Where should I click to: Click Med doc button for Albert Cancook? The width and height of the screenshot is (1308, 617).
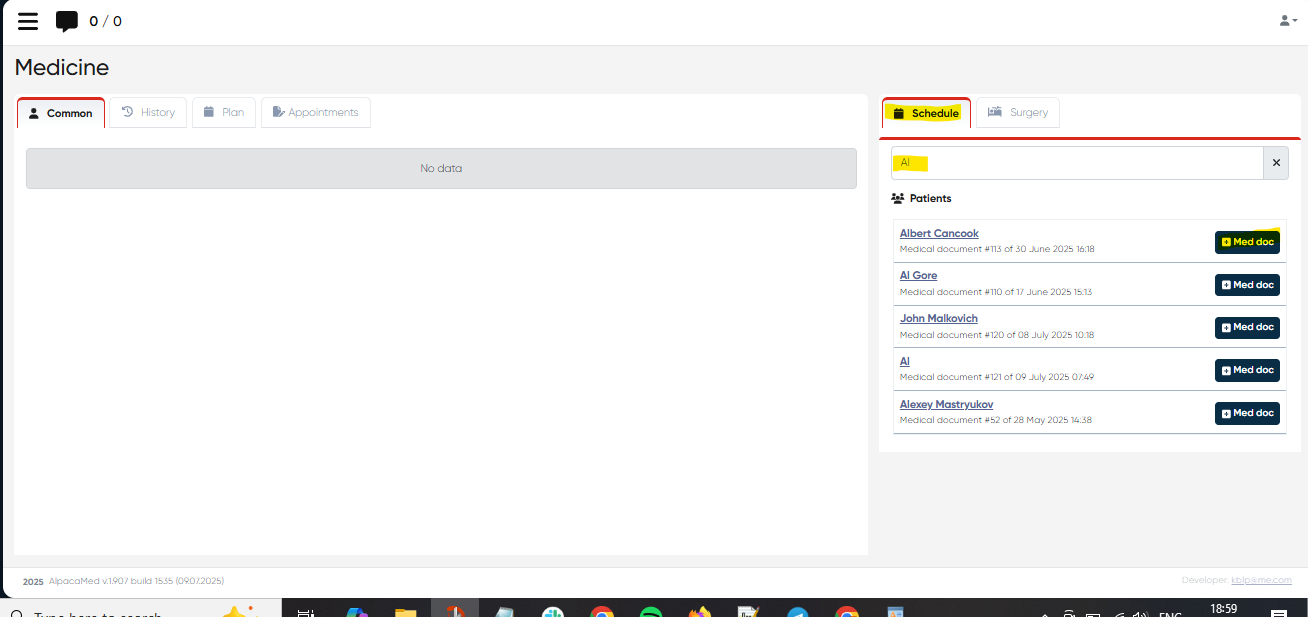click(1247, 242)
